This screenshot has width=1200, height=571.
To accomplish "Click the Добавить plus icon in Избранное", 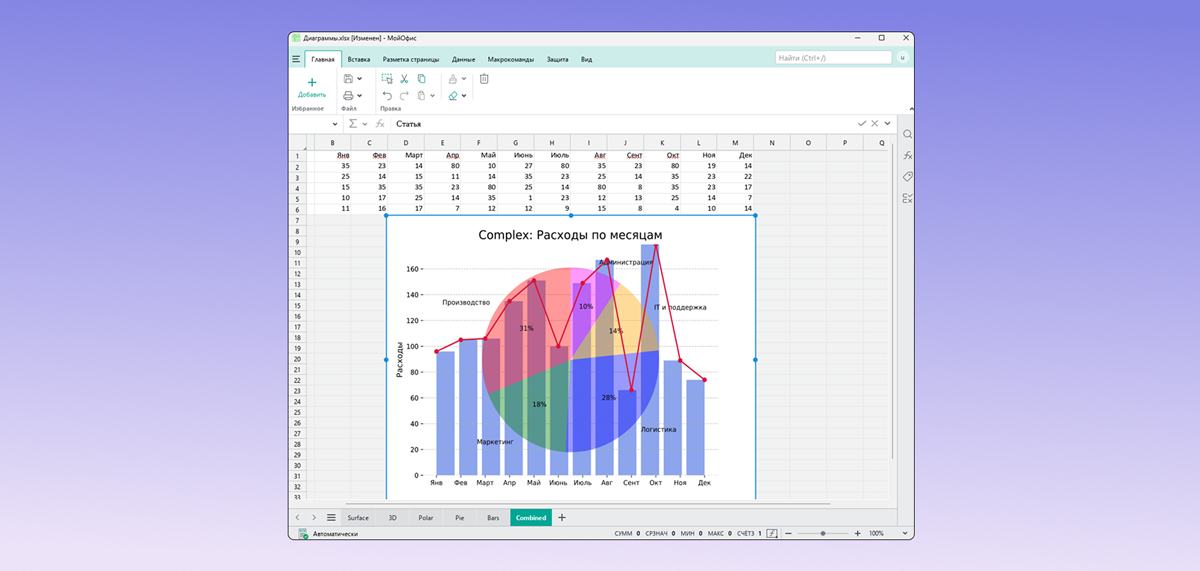I will [x=312, y=83].
